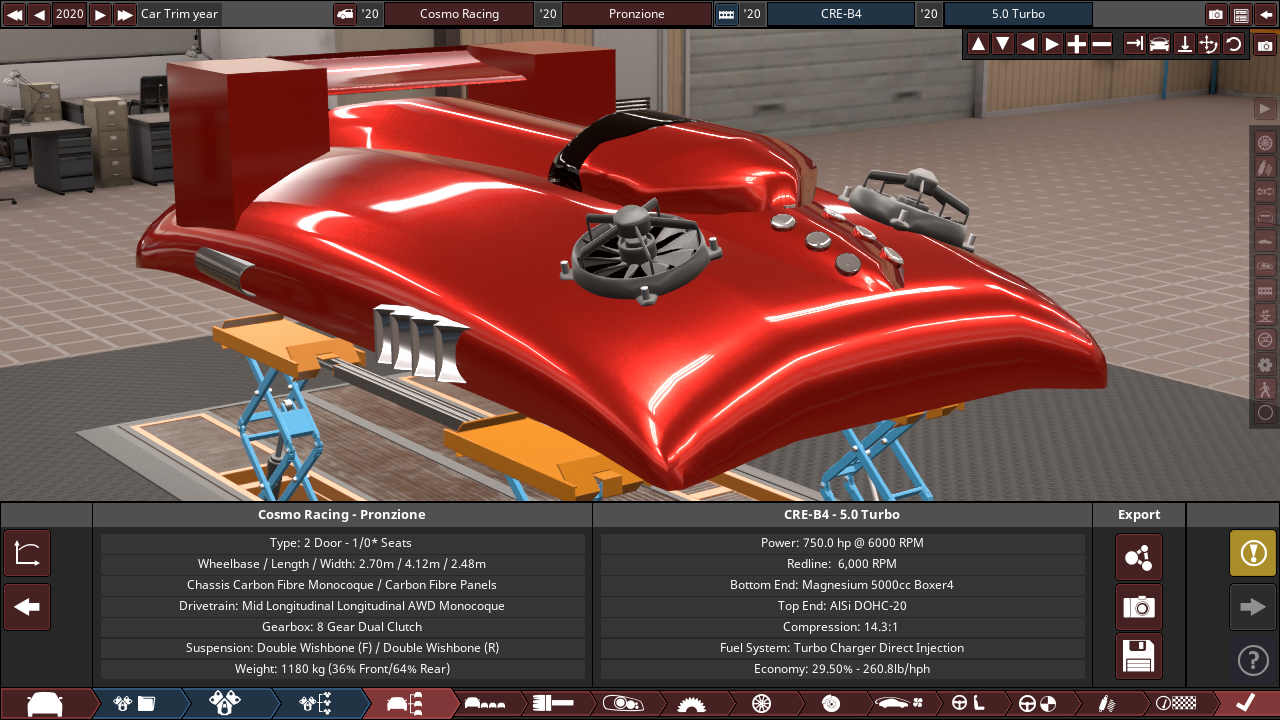Toggle the car side silhouette icon

[x=1265, y=241]
